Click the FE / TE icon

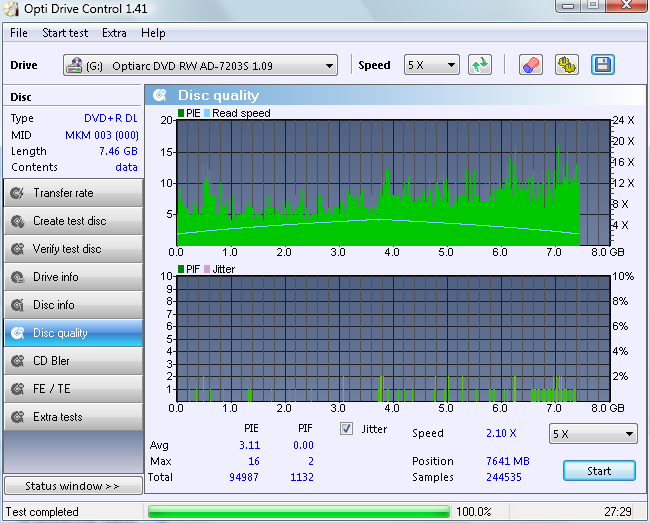17,389
